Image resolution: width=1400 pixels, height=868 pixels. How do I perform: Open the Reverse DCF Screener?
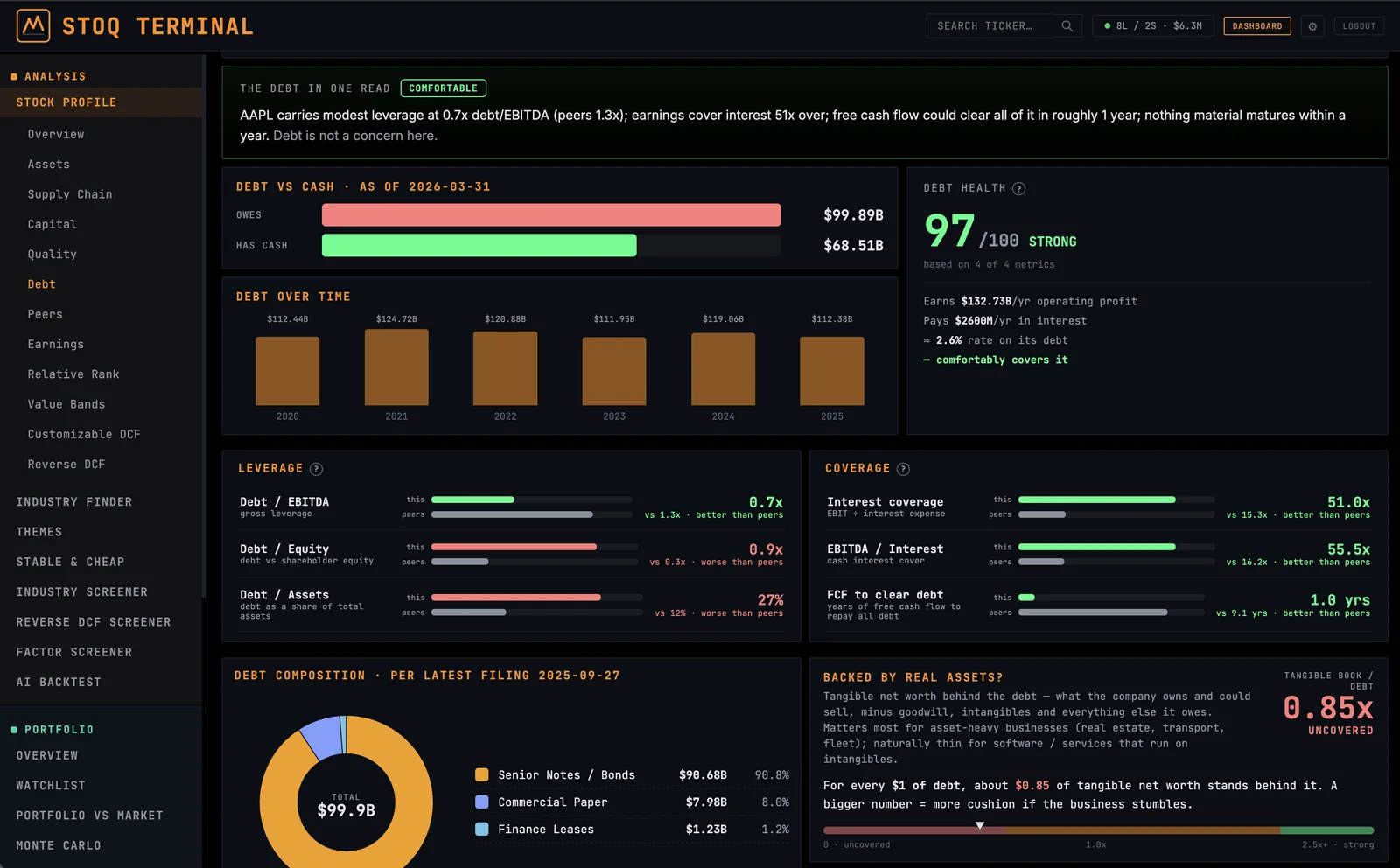pos(94,622)
